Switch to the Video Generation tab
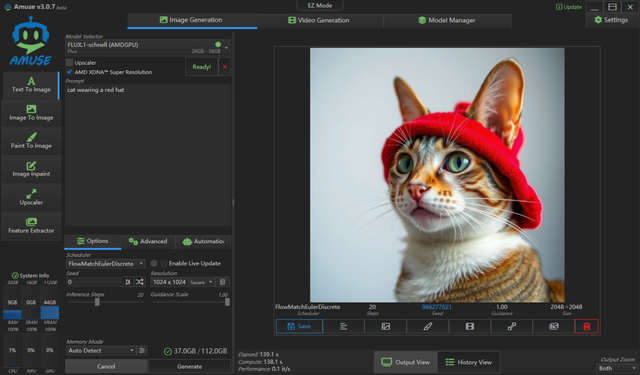The height and width of the screenshot is (375, 640). 319,20
